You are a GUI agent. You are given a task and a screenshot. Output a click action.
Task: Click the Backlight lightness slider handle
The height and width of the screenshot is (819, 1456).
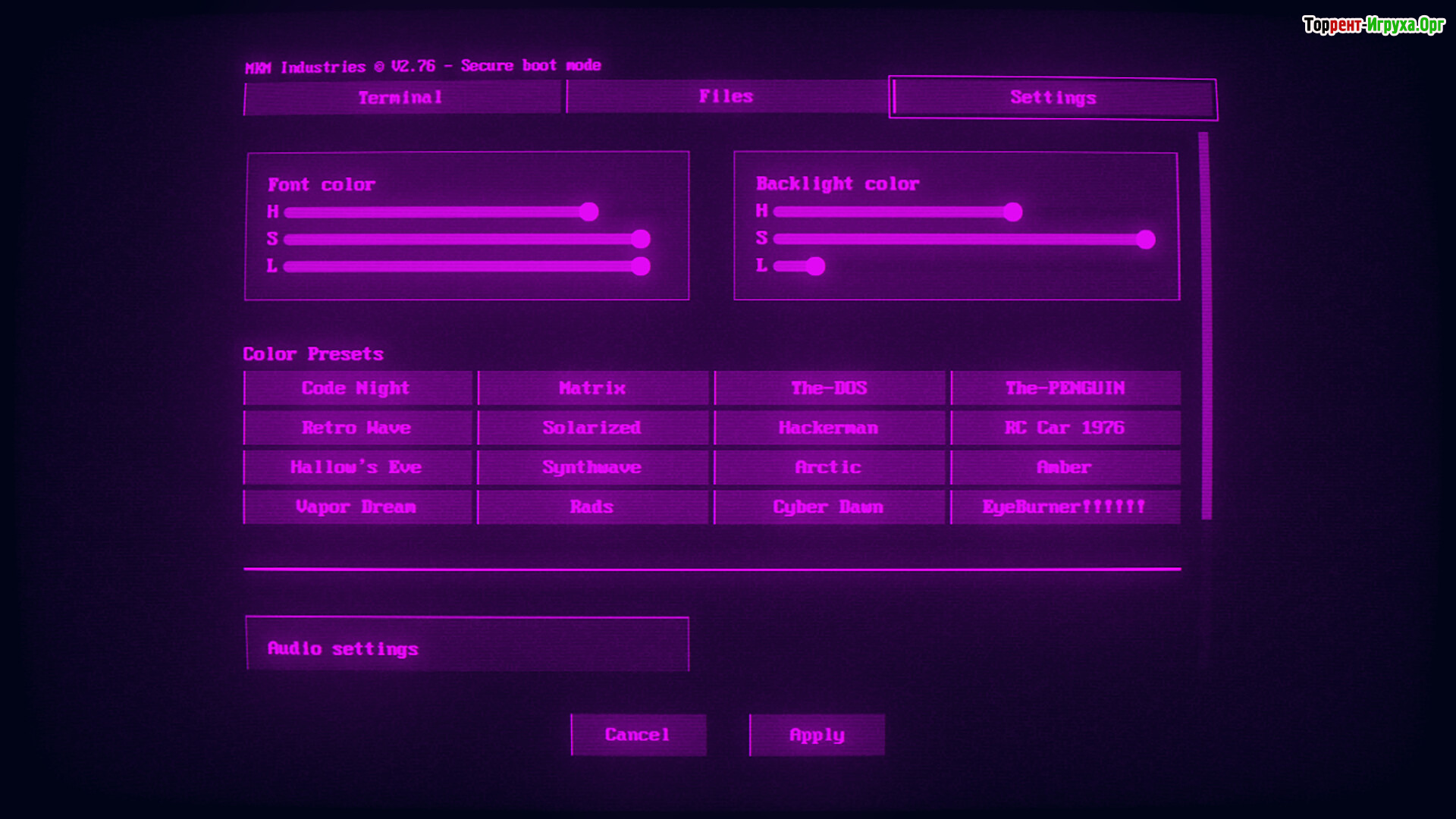815,266
